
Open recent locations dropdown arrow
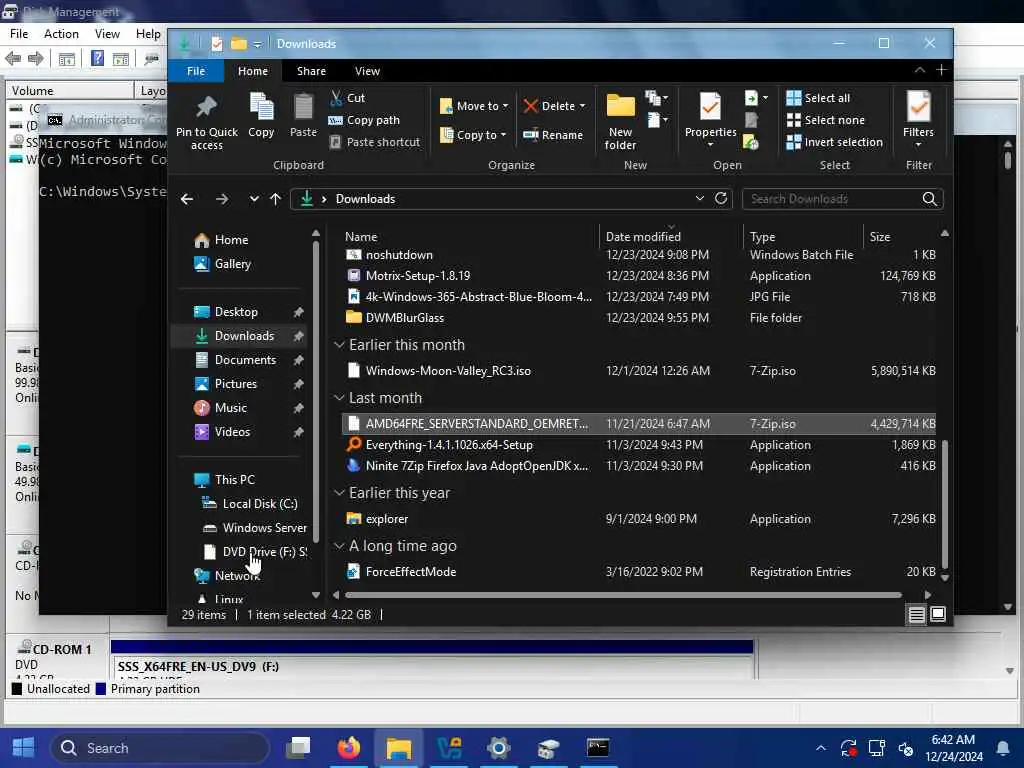254,199
